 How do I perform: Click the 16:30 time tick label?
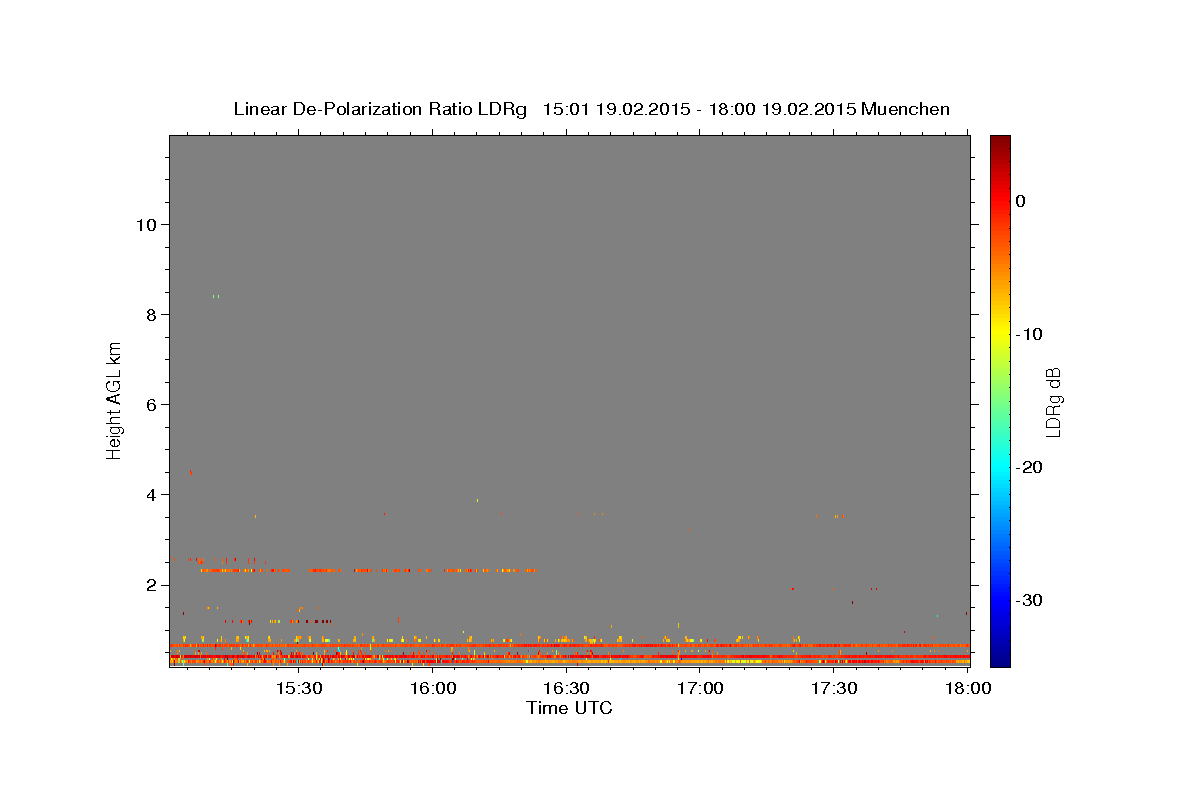tap(566, 689)
